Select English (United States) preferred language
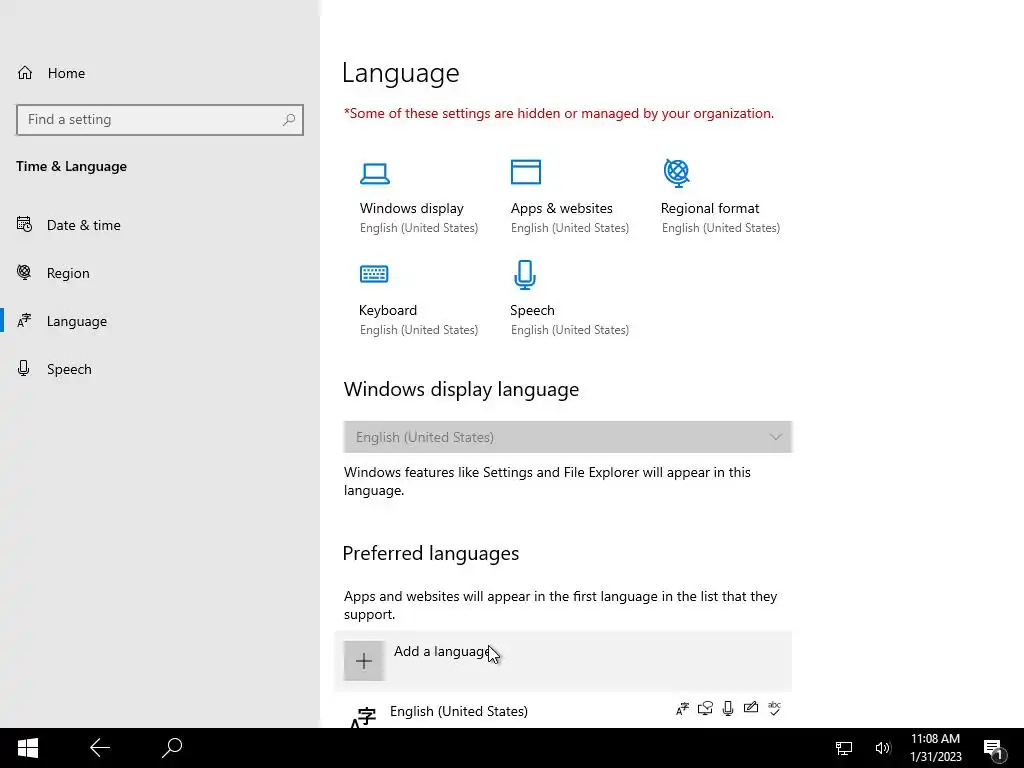This screenshot has width=1024, height=768. click(563, 711)
